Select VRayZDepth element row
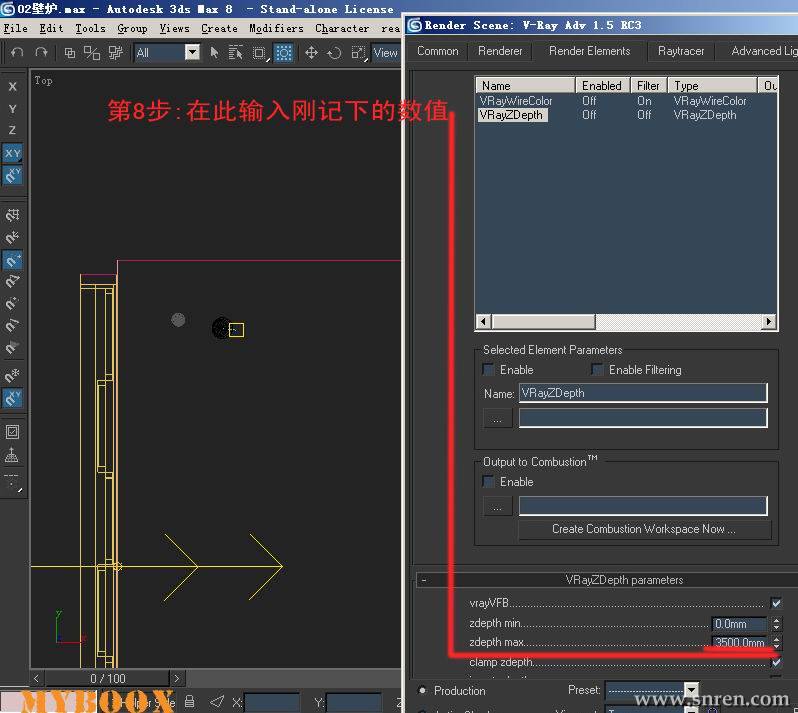 626,115
